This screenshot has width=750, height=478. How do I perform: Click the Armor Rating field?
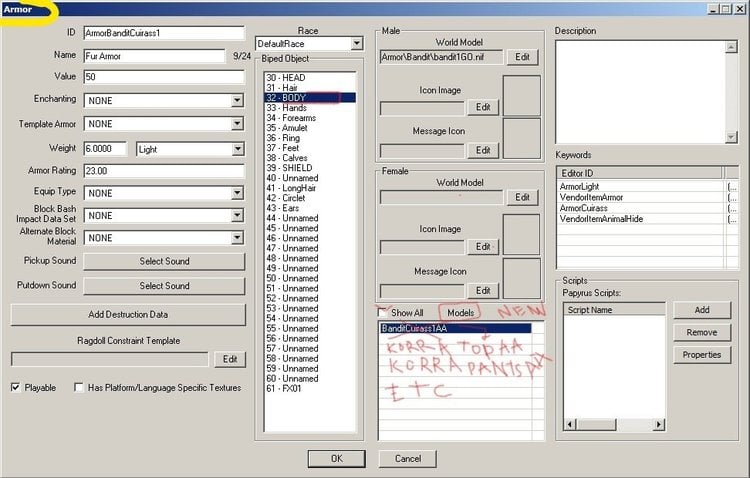[x=164, y=171]
